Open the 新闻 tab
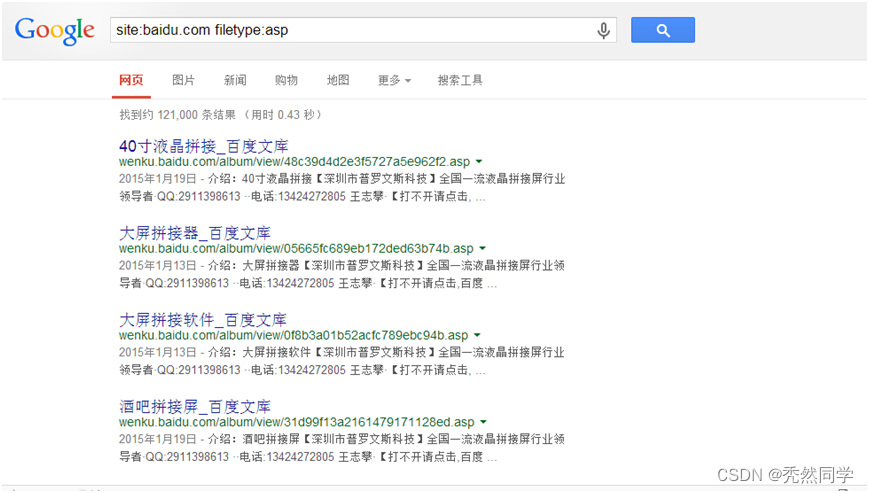The width and height of the screenshot is (869, 493). tap(235, 80)
